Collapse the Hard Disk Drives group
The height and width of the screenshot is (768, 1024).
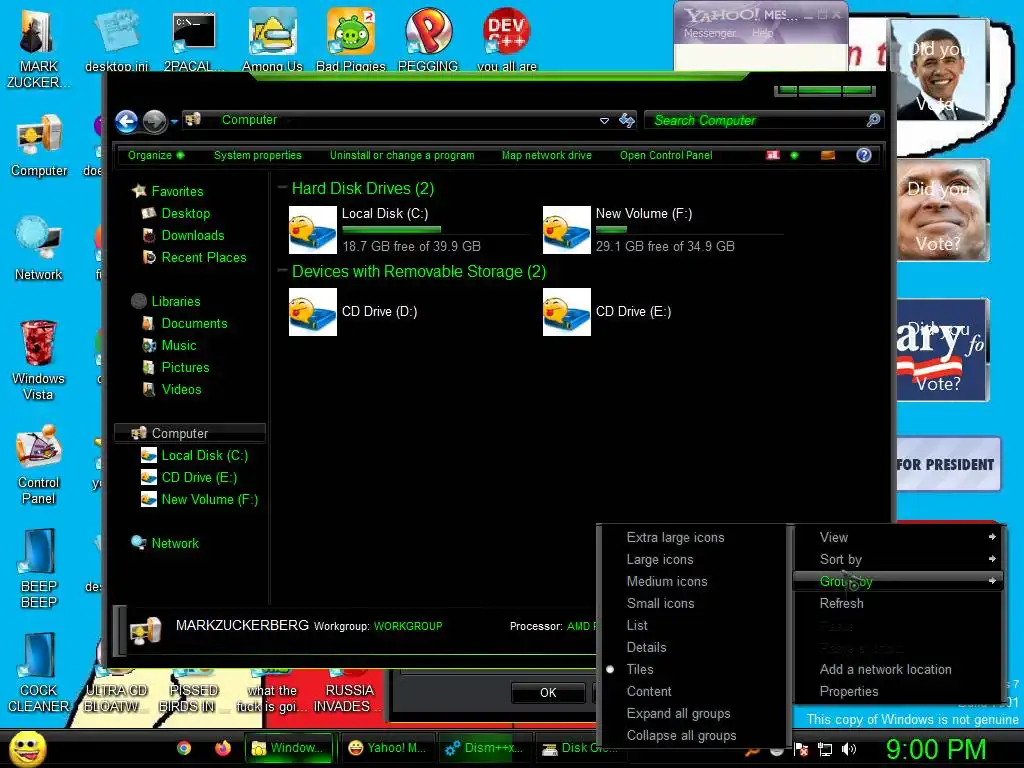[283, 188]
